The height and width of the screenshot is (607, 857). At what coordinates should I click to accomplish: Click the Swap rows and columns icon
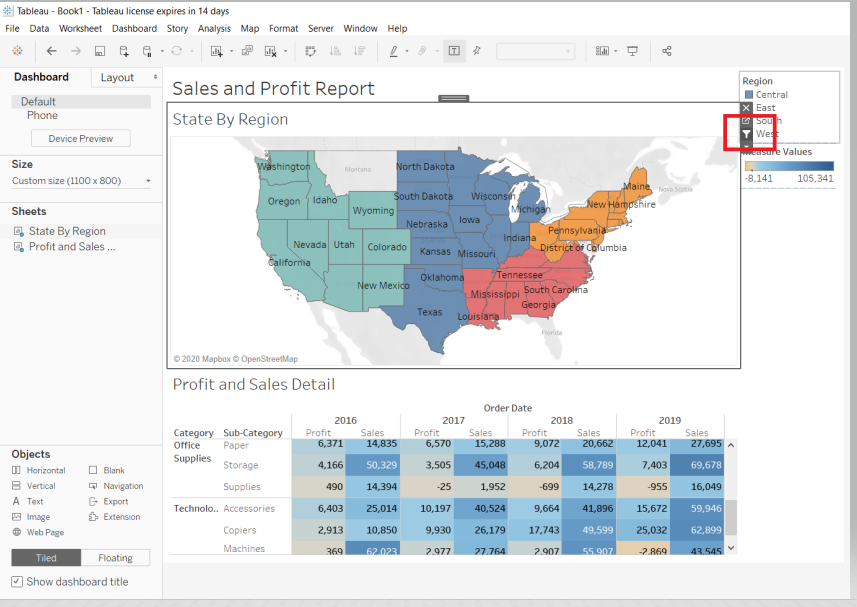pyautogui.click(x=310, y=51)
